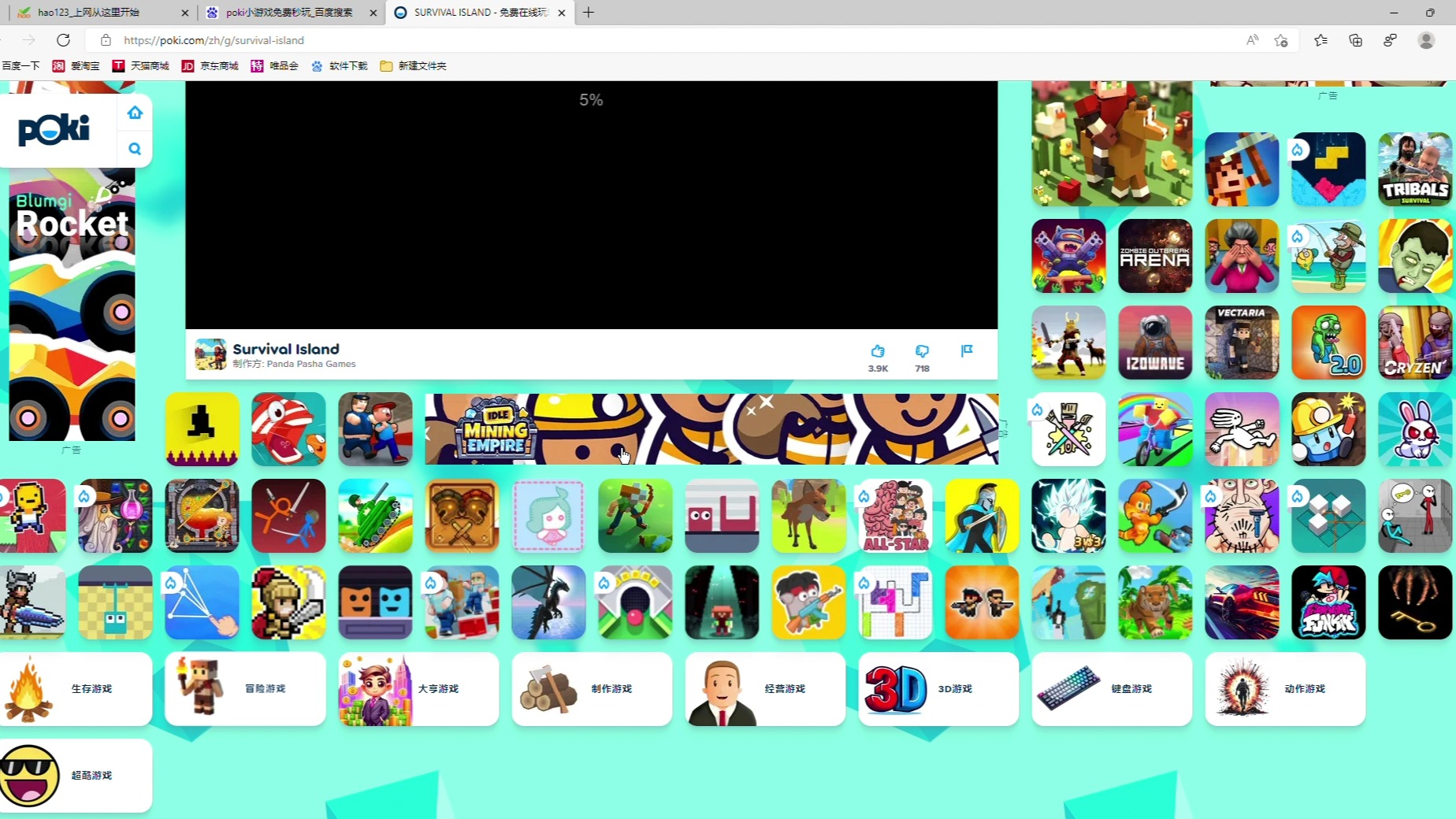
Task: Report the game with flag icon
Action: [x=967, y=351]
